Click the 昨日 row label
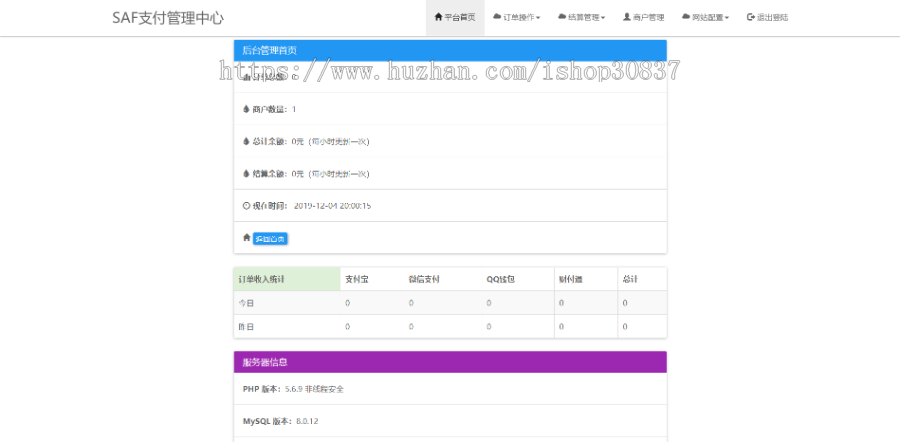This screenshot has width=900, height=442. [x=246, y=327]
